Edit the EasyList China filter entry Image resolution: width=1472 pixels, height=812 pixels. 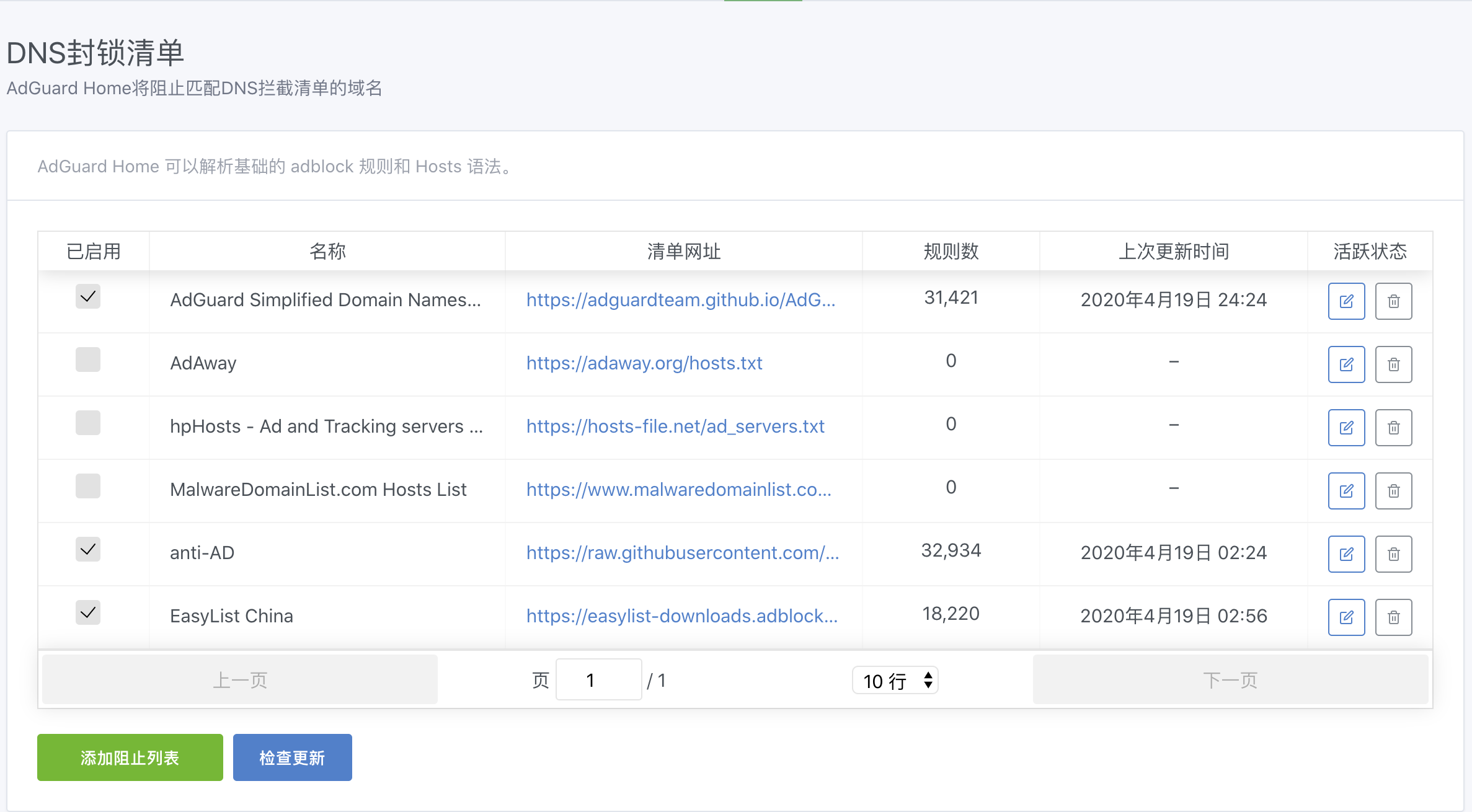click(x=1346, y=617)
